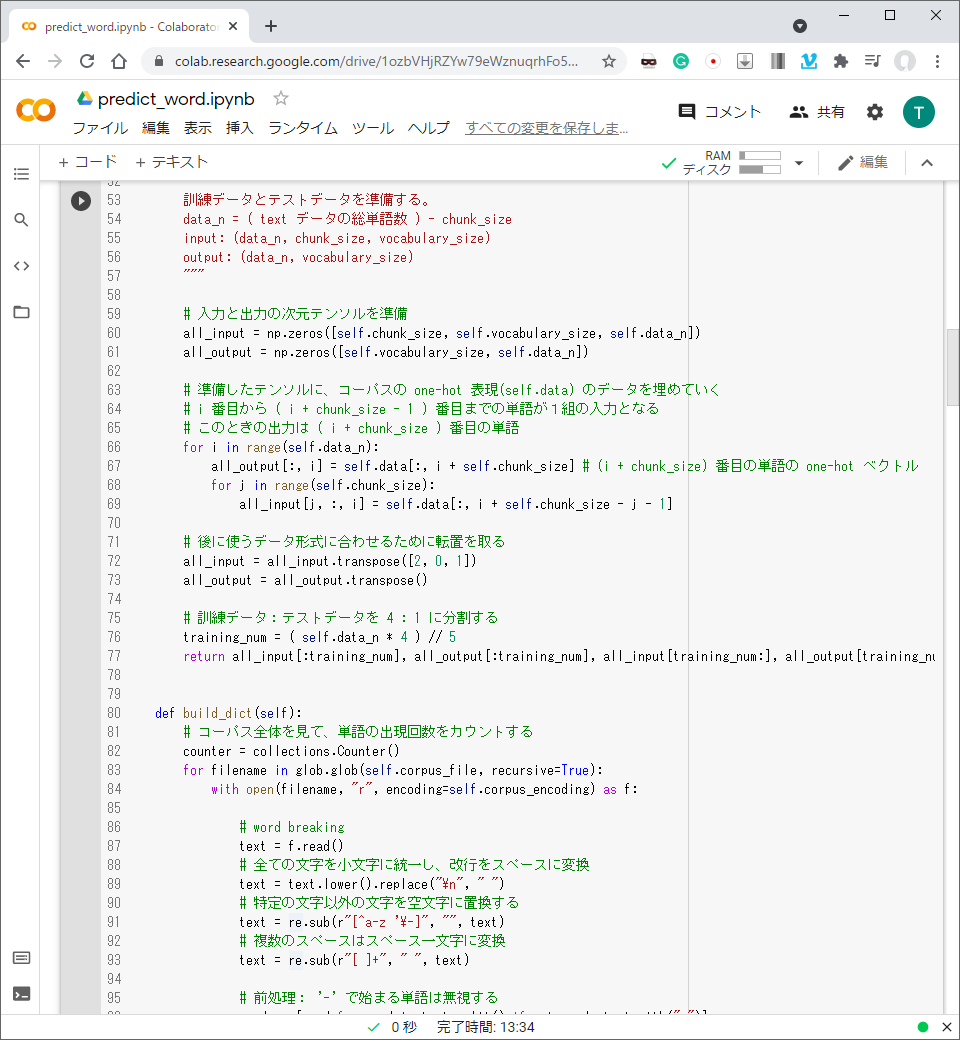The image size is (960, 1040).
Task: Click the download extension icon
Action: point(745,62)
